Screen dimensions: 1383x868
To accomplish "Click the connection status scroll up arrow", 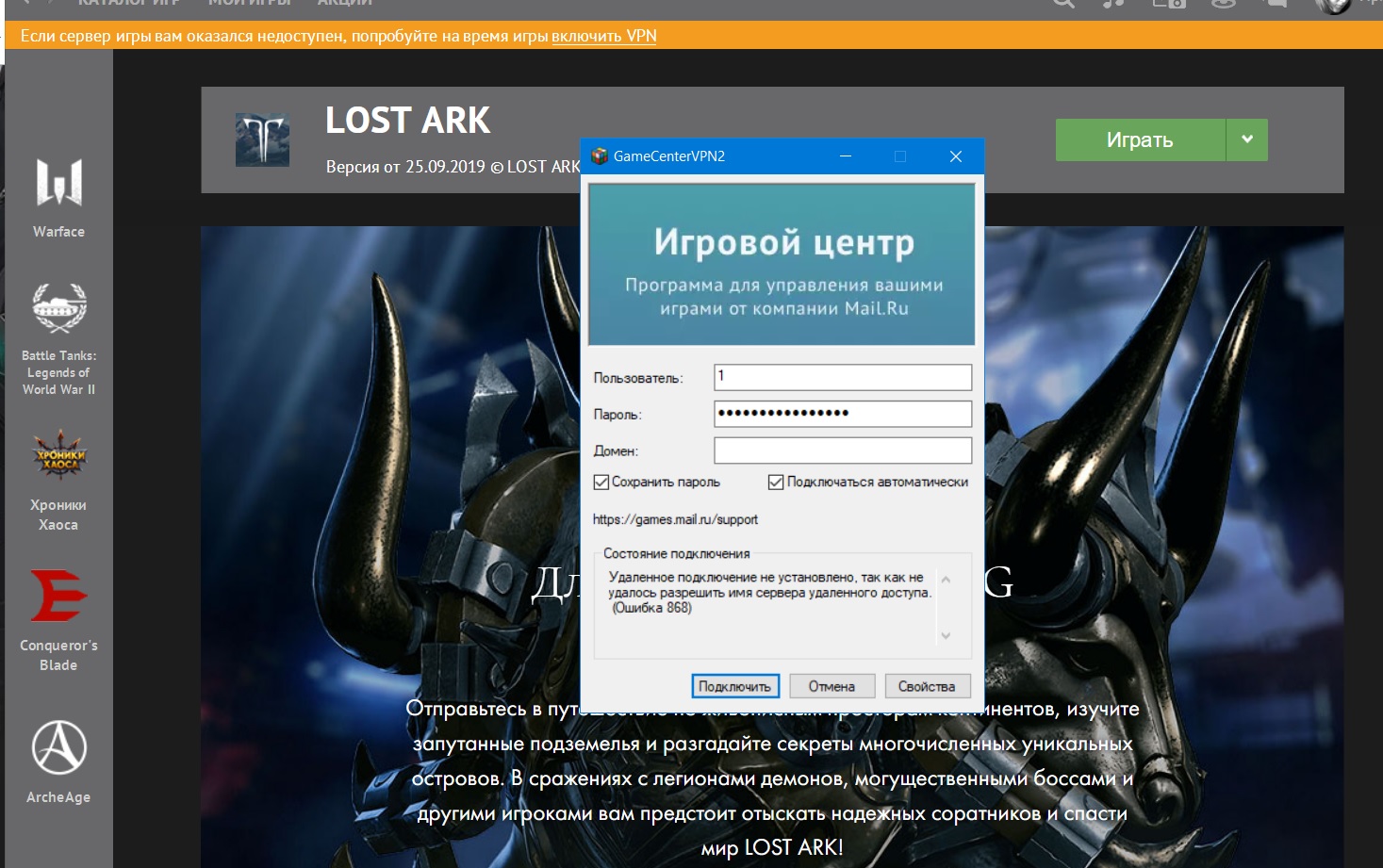I will click(946, 580).
